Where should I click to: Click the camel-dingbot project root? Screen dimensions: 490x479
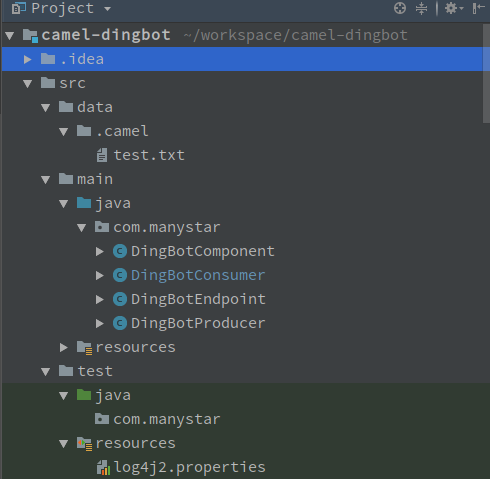point(106,35)
